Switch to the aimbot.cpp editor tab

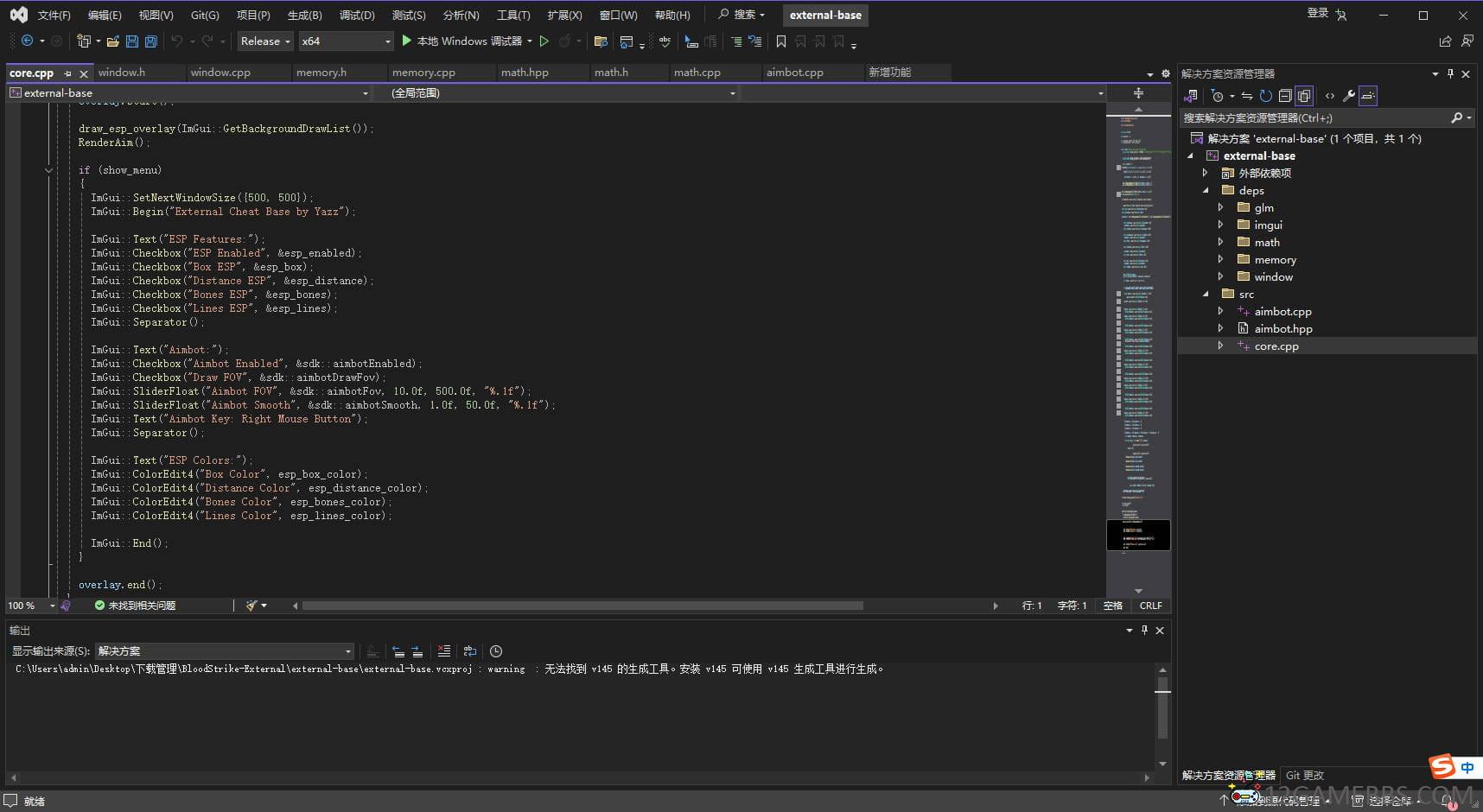tap(794, 73)
